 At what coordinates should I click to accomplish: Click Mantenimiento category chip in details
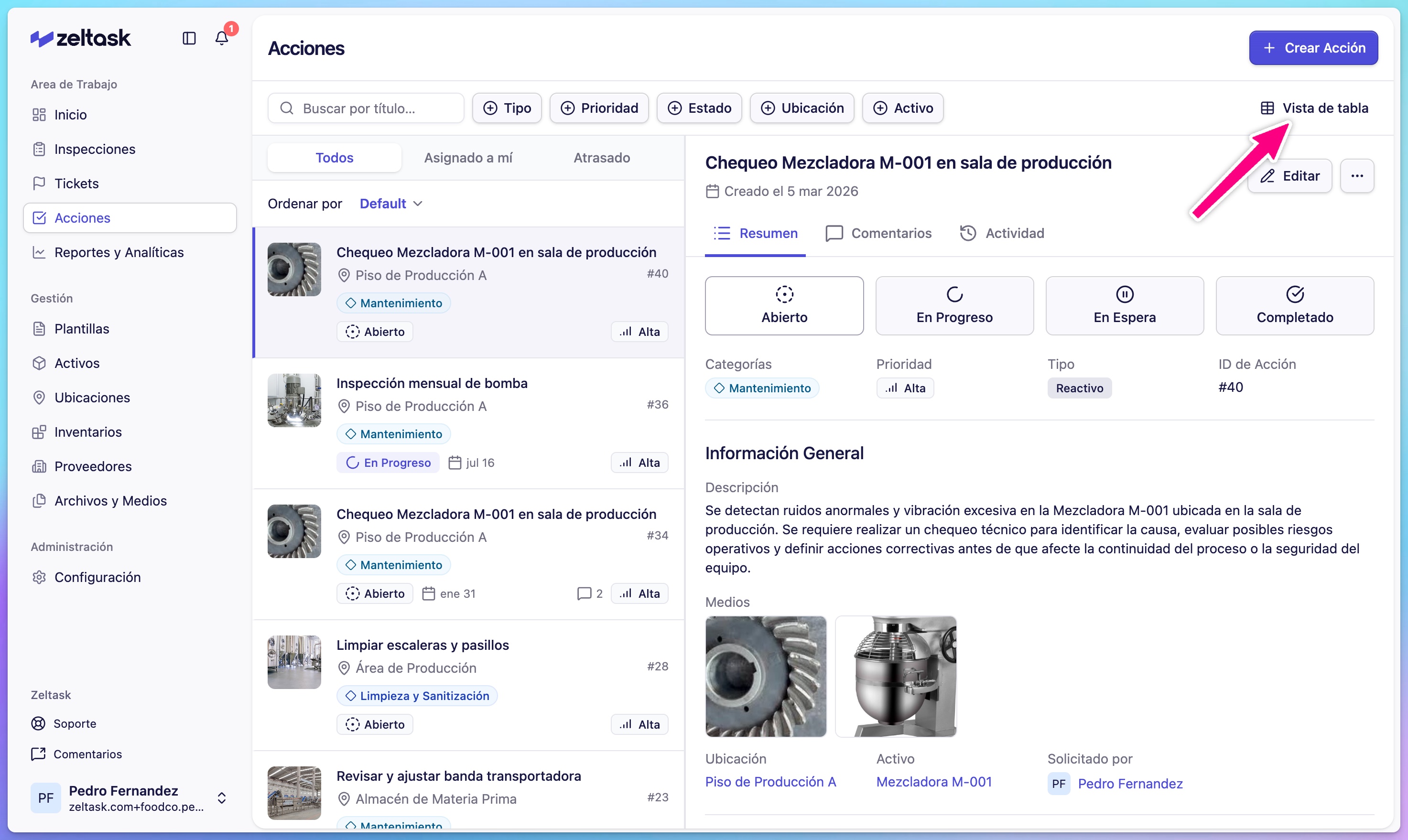[x=762, y=388]
